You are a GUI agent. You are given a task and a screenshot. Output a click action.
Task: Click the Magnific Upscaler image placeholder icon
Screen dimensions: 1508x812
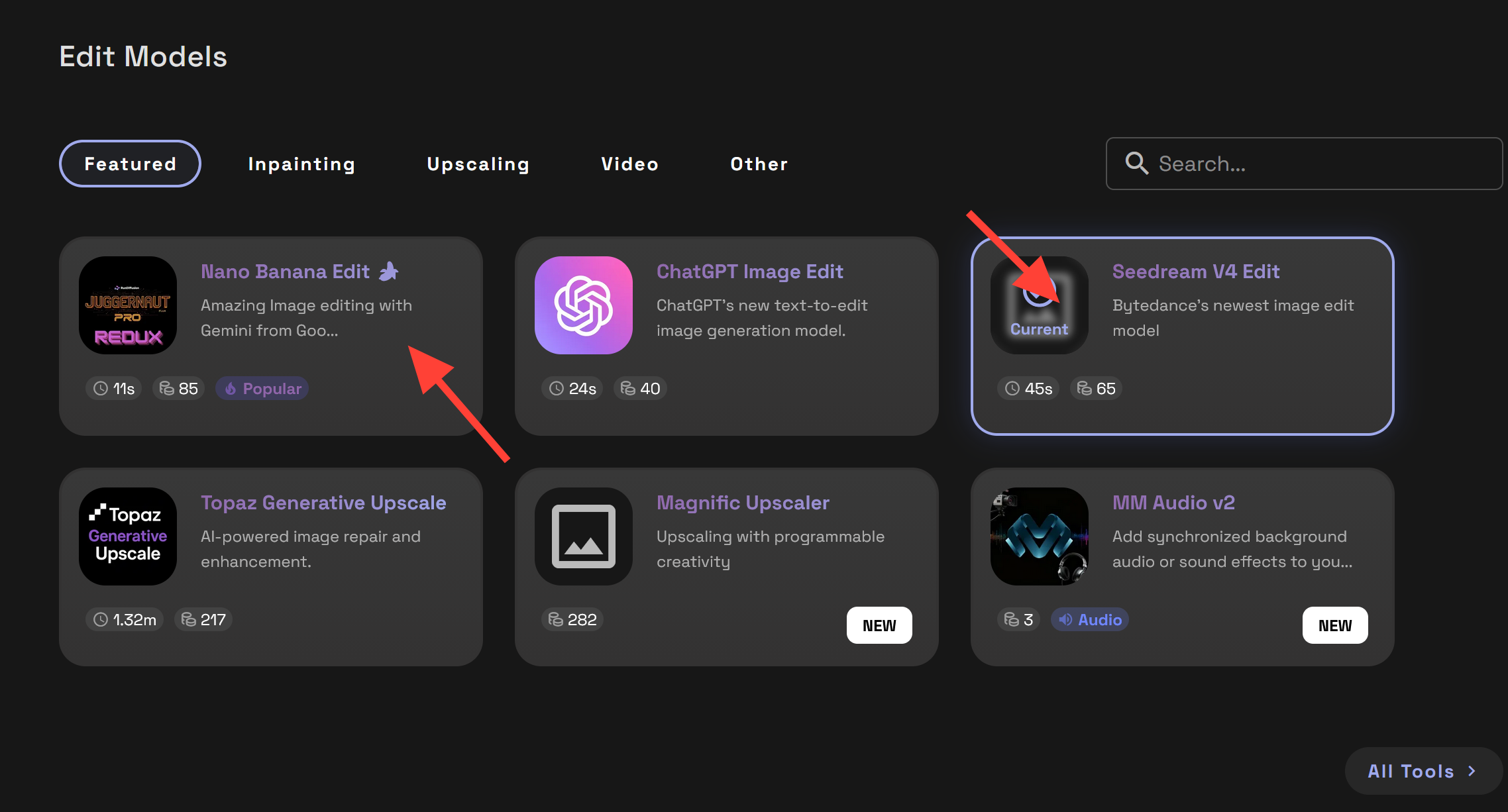click(584, 536)
